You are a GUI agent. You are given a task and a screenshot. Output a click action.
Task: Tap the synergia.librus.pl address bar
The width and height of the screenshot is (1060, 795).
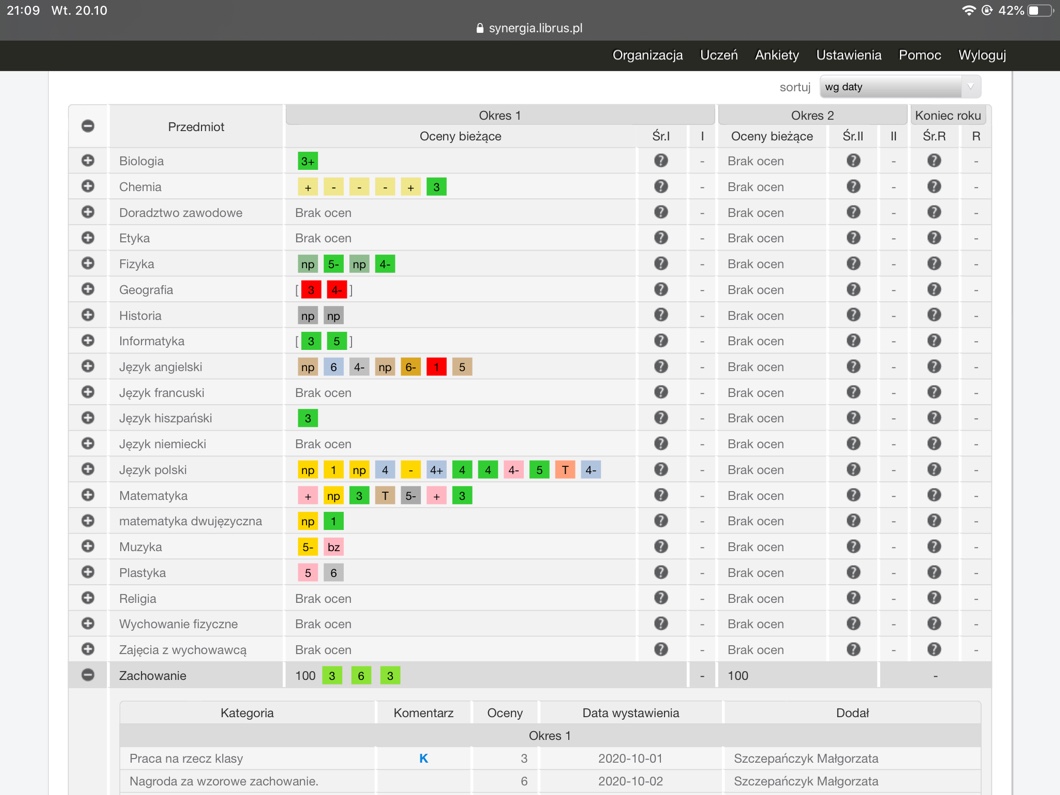click(x=530, y=28)
